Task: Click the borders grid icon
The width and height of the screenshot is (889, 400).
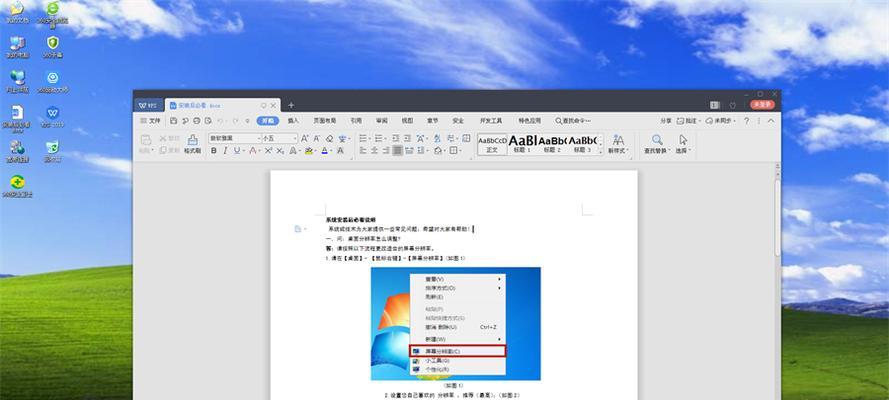Action: click(453, 151)
